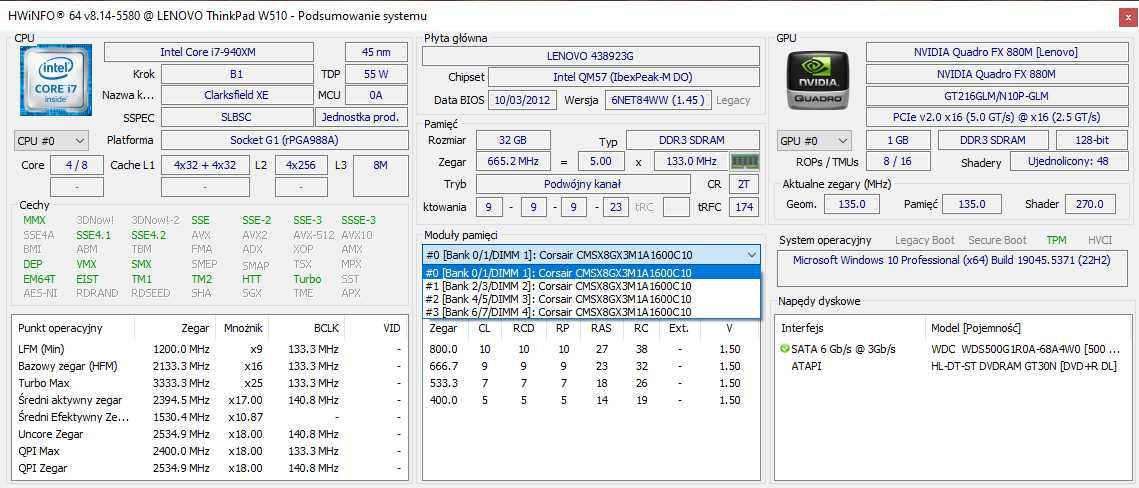Click the Model [Pojemność] column header
This screenshot has width=1139, height=488.
pyautogui.click(x=1029, y=328)
